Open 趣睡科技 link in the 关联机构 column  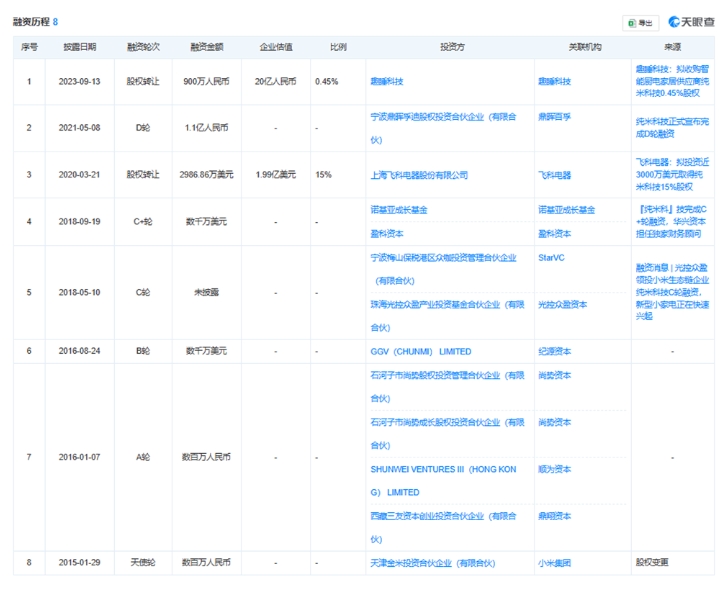coord(554,82)
